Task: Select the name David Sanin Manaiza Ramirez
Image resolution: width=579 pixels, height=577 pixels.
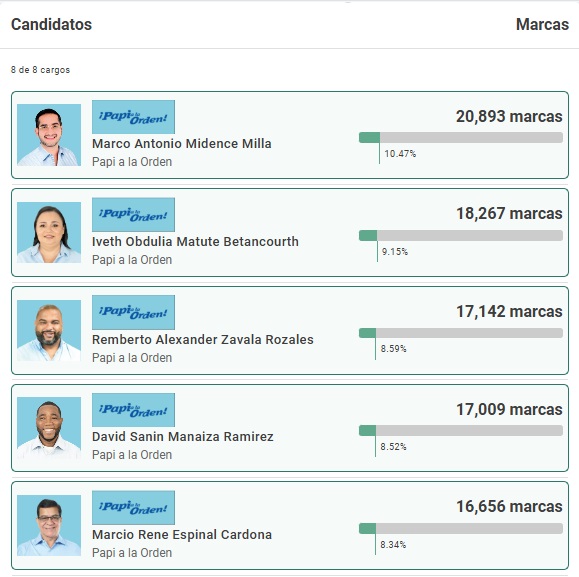Action: (x=183, y=437)
